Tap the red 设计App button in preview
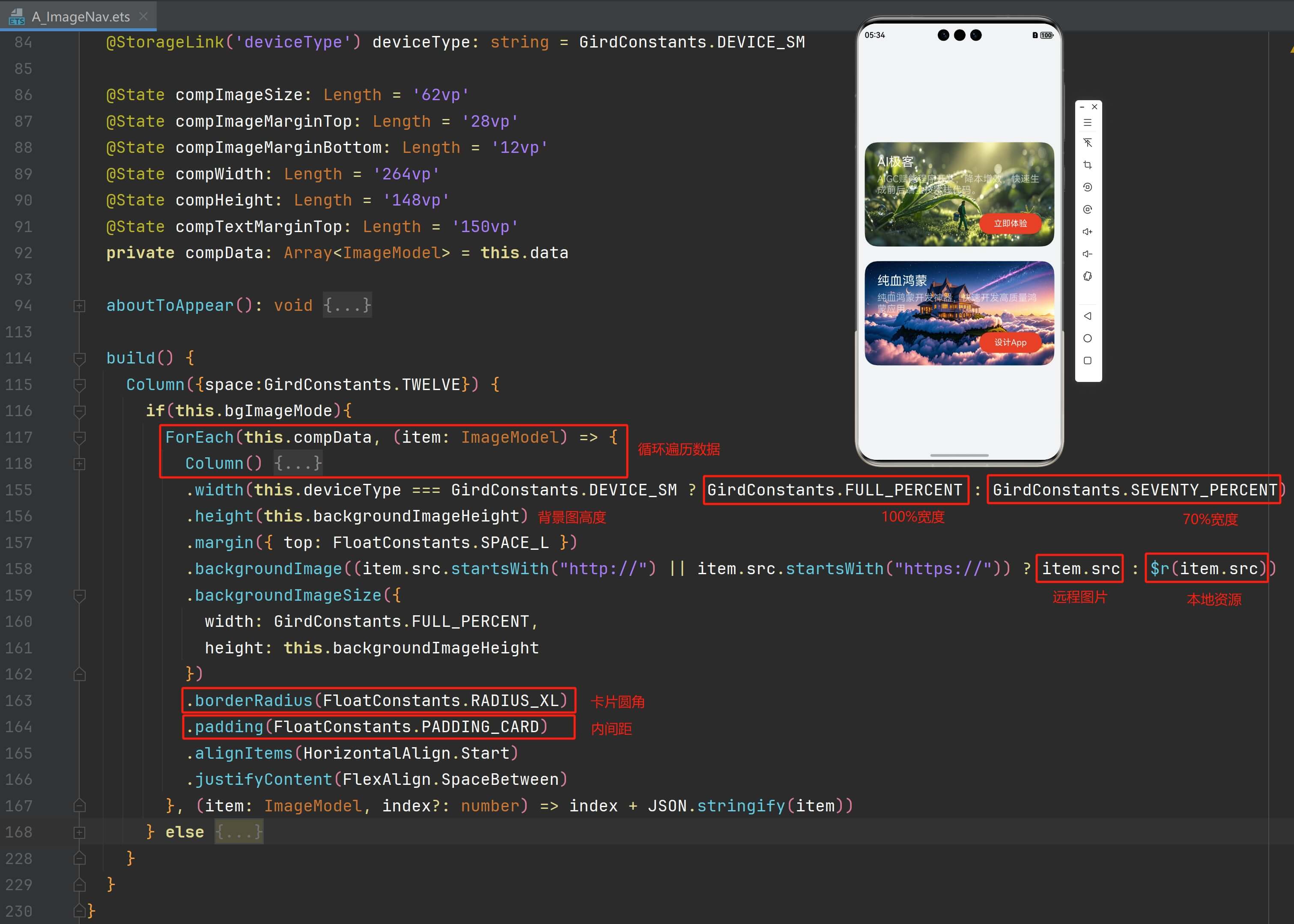The height and width of the screenshot is (924, 1294). (1010, 343)
